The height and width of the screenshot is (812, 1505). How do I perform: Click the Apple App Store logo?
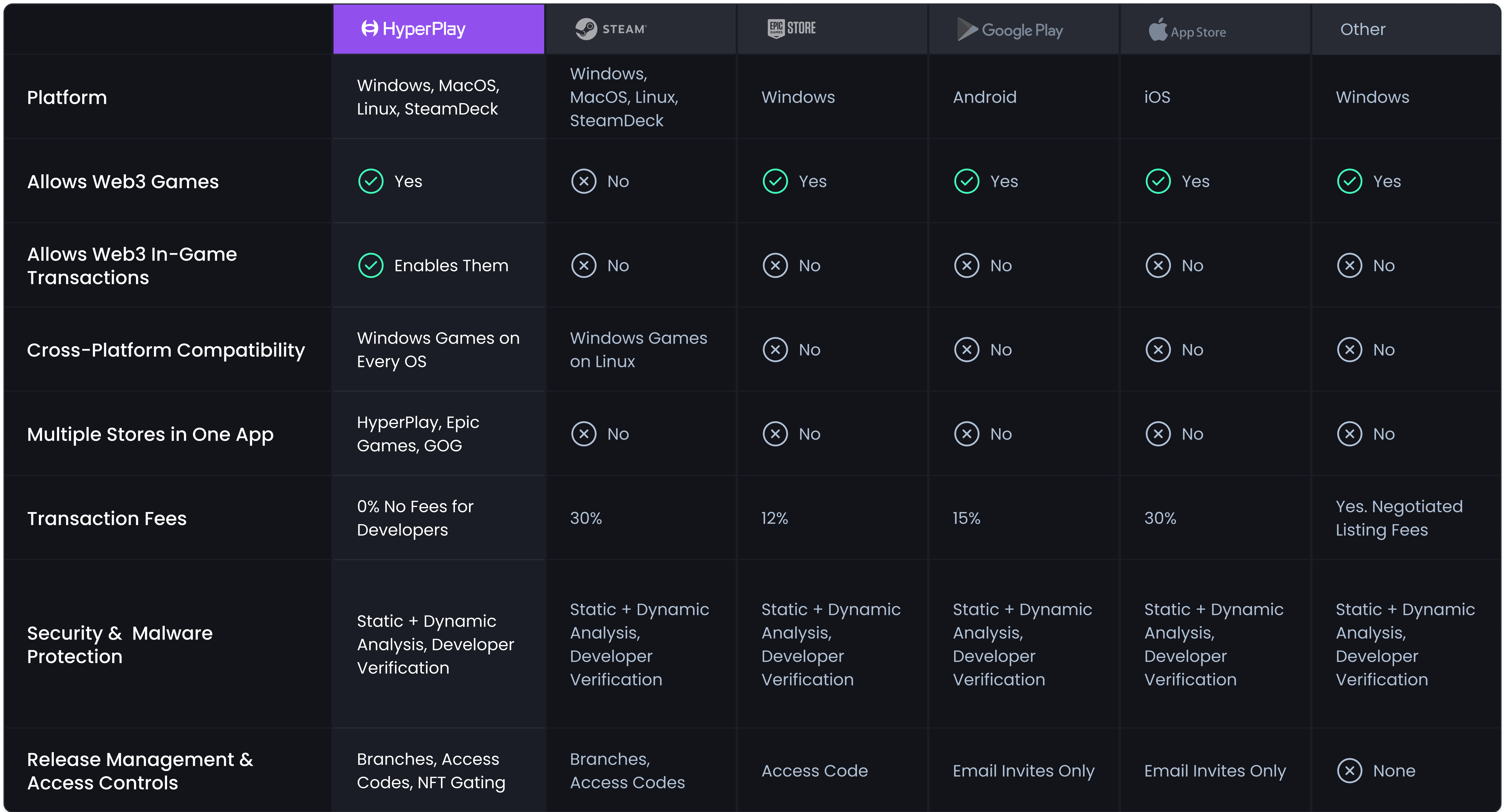[1187, 30]
